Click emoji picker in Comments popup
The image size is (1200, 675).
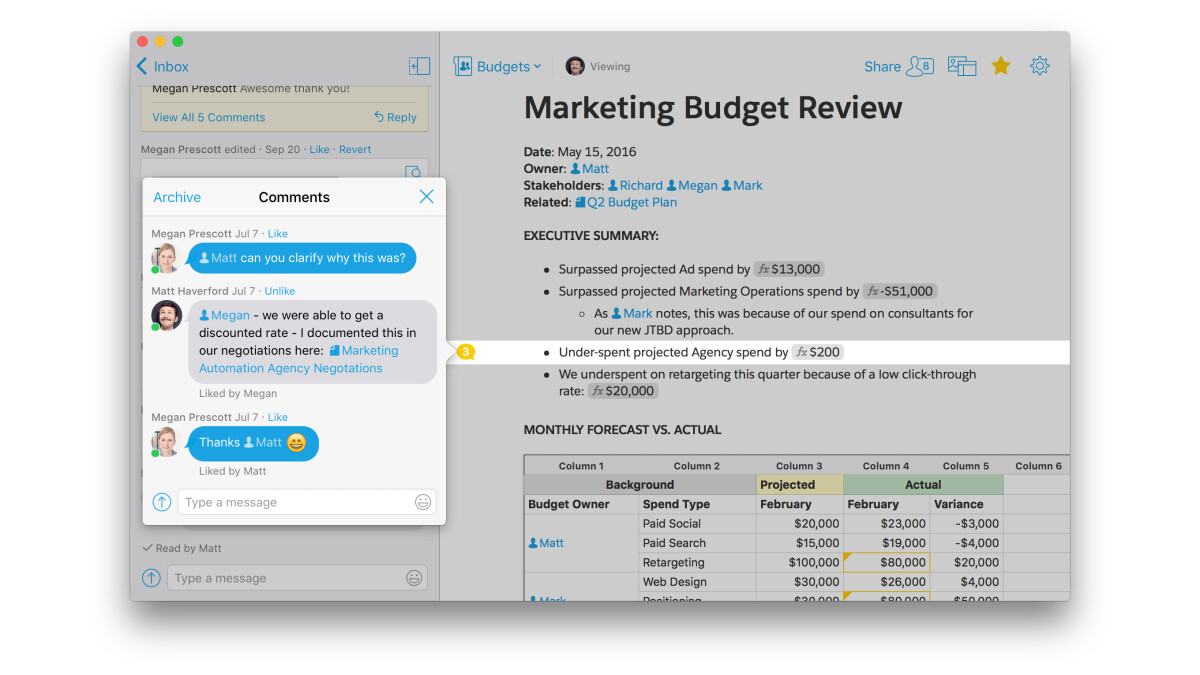[x=423, y=502]
